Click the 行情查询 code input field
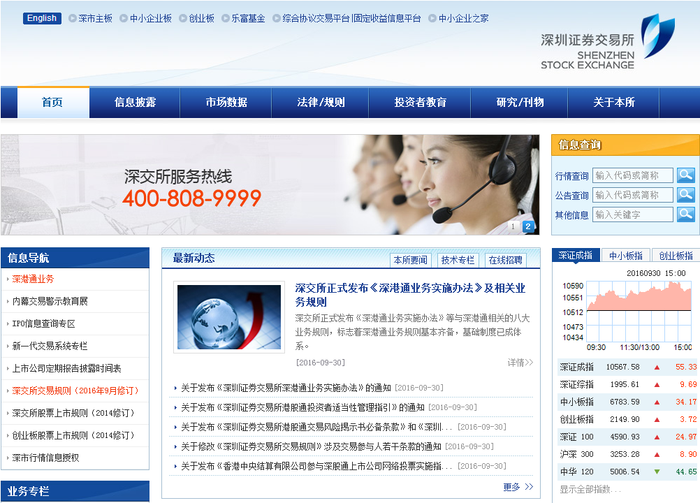Screen dimensions: 700x503 632,175
